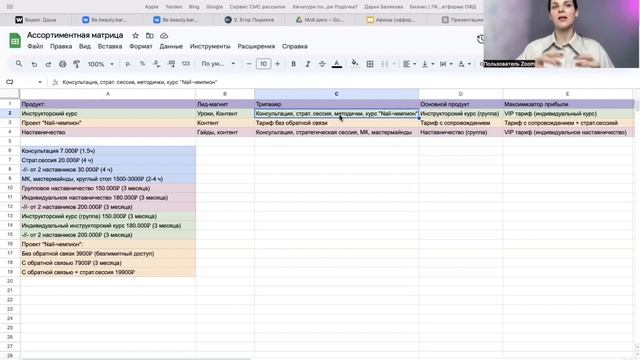Open the horizontal align dropdown
The width and height of the screenshot is (640, 360).
click(x=409, y=64)
